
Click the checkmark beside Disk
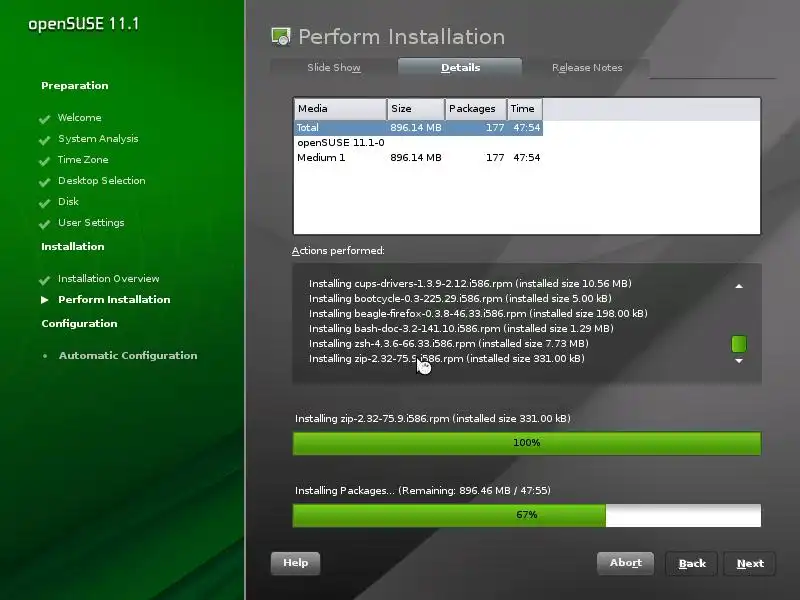pos(45,203)
